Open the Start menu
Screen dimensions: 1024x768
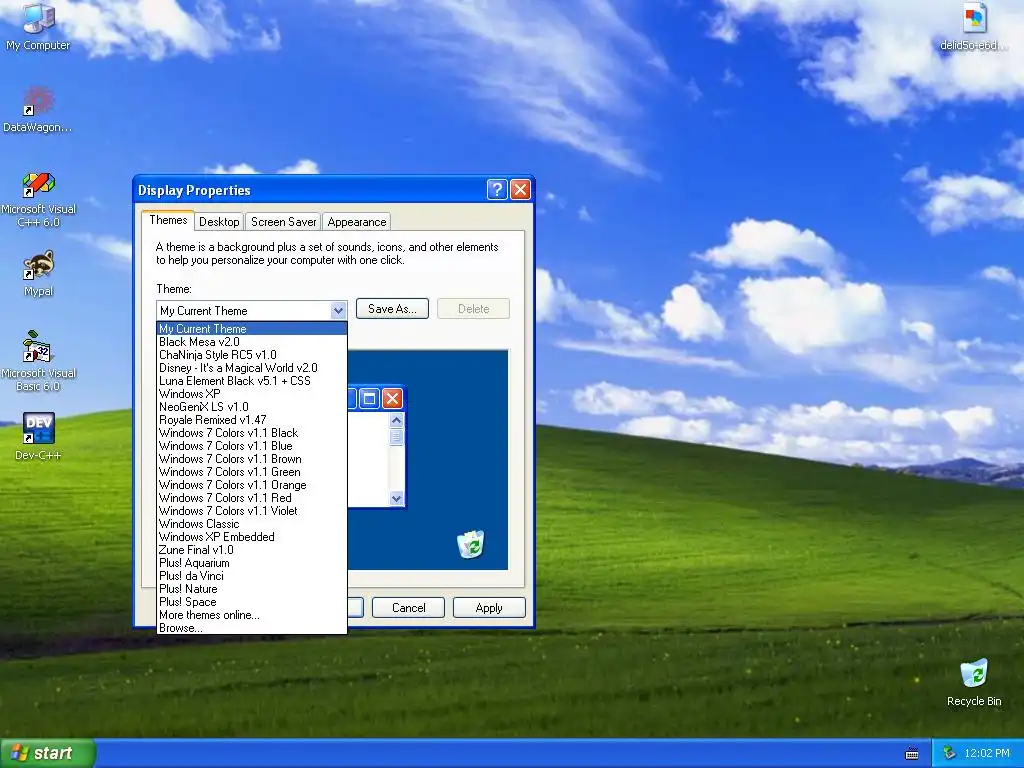(47, 753)
